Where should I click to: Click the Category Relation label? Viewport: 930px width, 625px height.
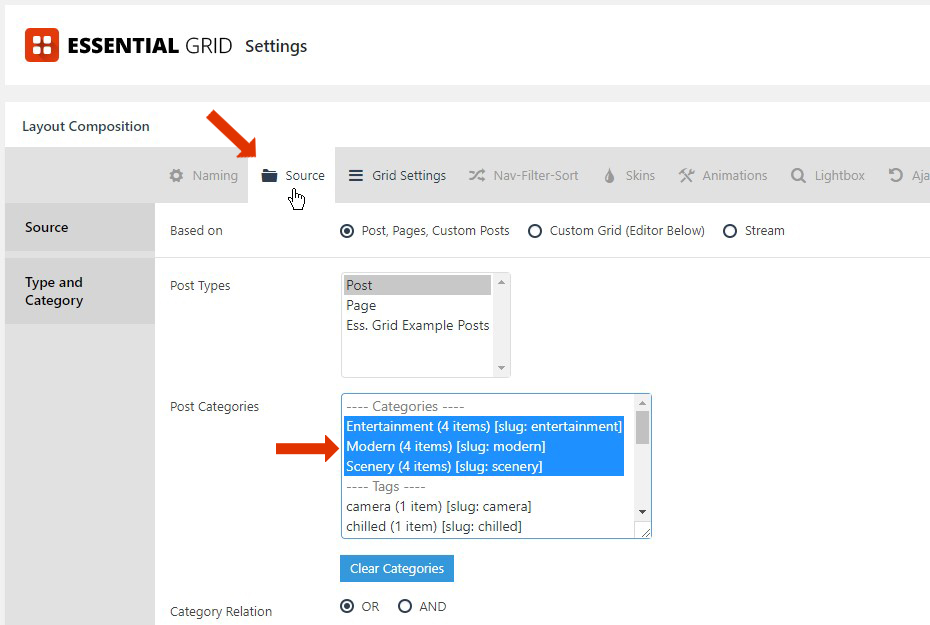point(221,611)
